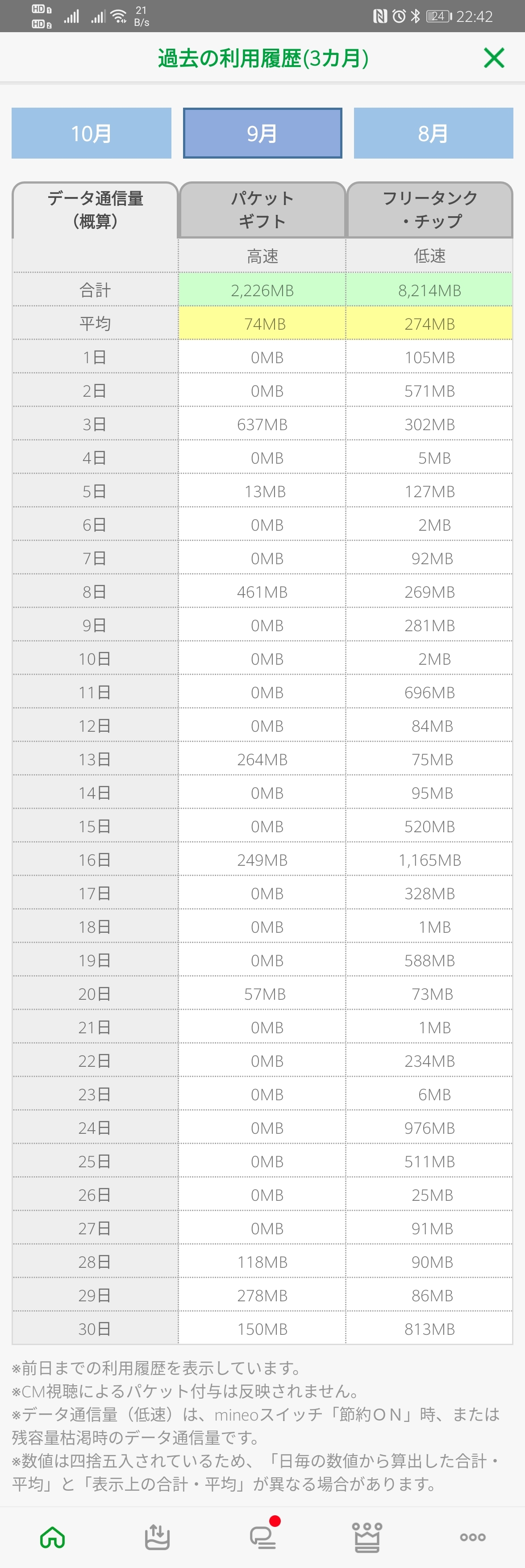View 8月 usage history
Screen dimensions: 525x1568
pos(433,133)
